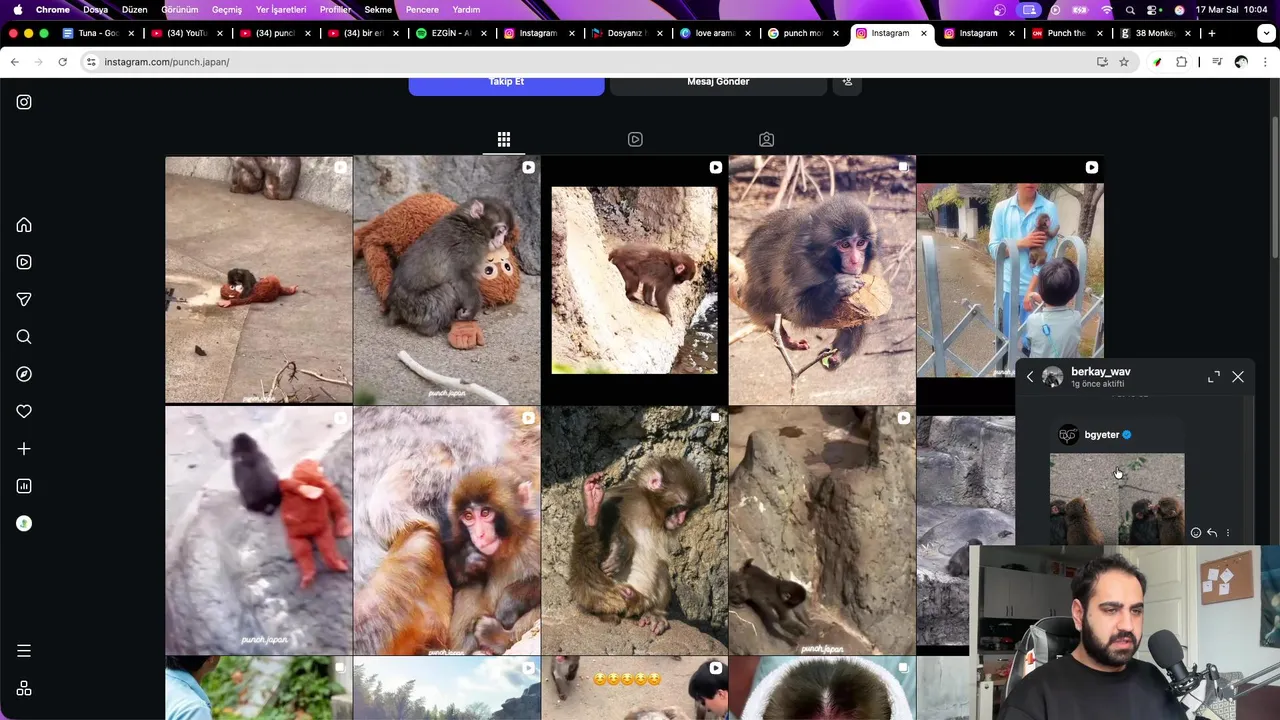Switch to the posts grid tab

click(x=504, y=139)
